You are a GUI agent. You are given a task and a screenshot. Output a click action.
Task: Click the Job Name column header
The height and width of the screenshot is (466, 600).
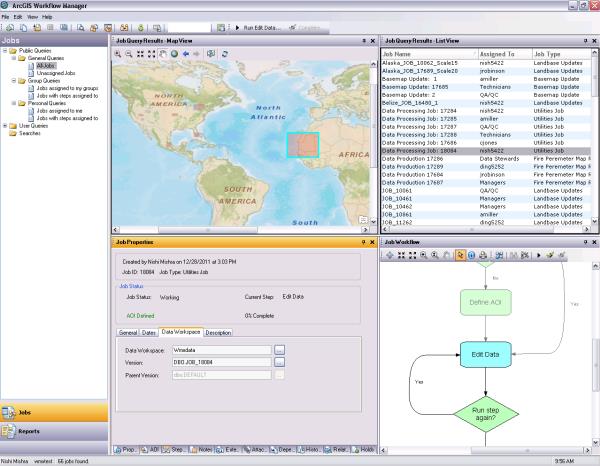pyautogui.click(x=429, y=54)
